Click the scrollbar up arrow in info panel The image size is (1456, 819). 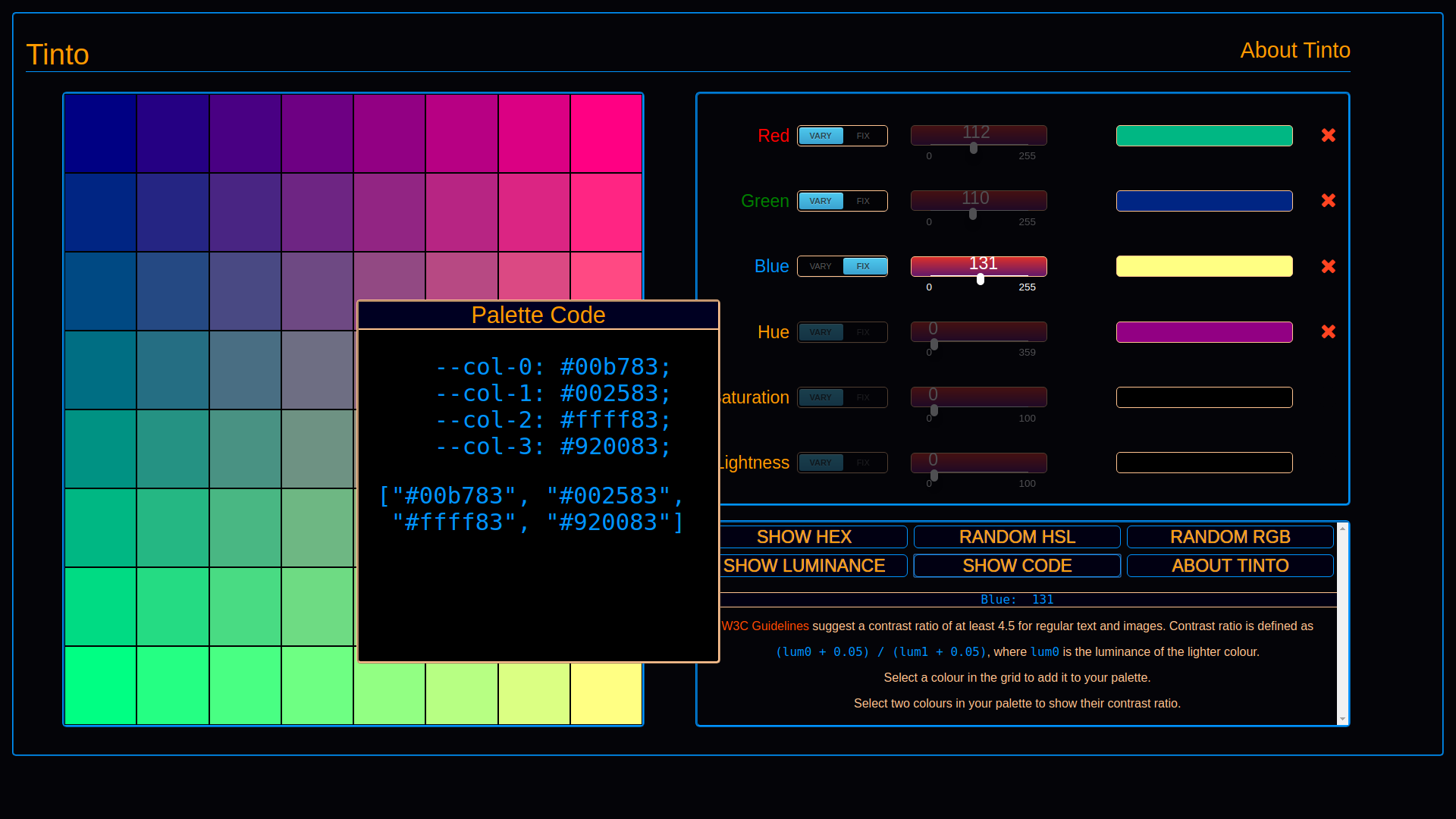(1342, 528)
